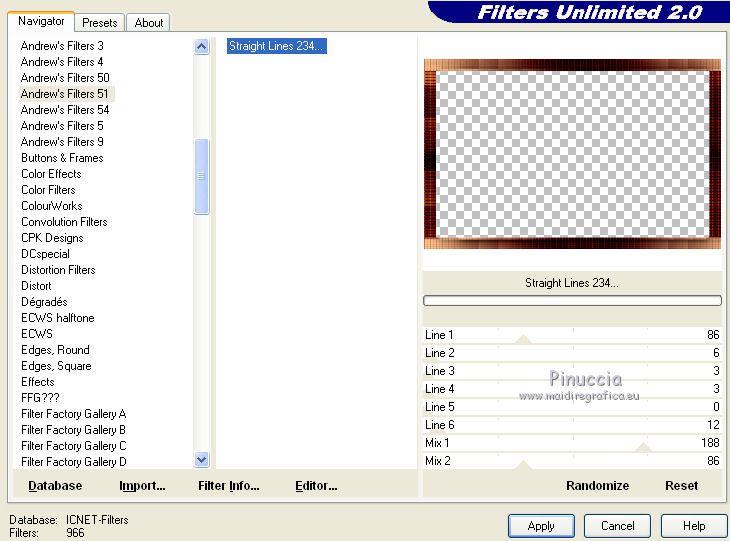Select Edges, Square category

pyautogui.click(x=56, y=366)
